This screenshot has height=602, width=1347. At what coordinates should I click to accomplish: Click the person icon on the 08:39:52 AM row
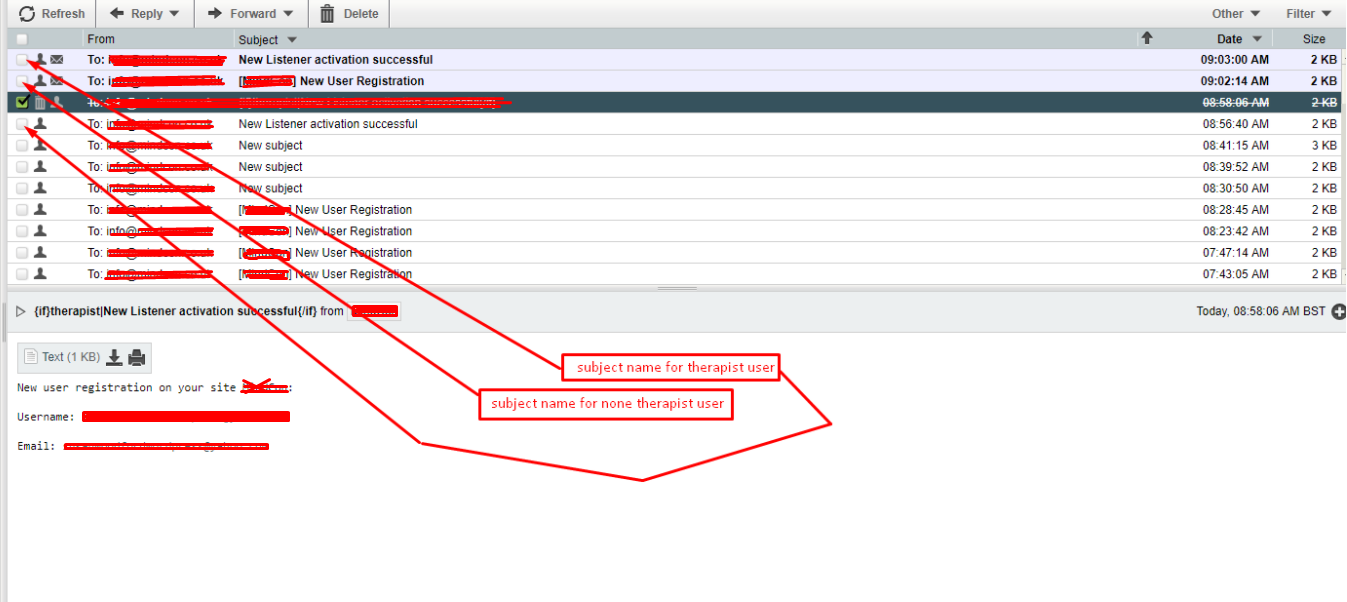pos(40,167)
